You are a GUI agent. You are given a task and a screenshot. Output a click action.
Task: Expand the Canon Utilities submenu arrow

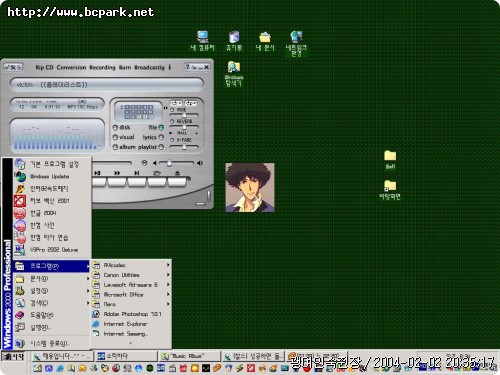pos(168,275)
